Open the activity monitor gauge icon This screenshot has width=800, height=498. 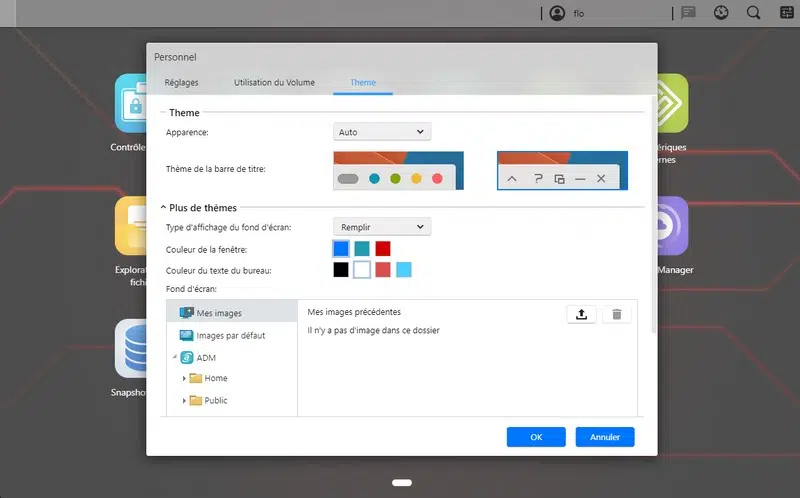click(x=721, y=13)
